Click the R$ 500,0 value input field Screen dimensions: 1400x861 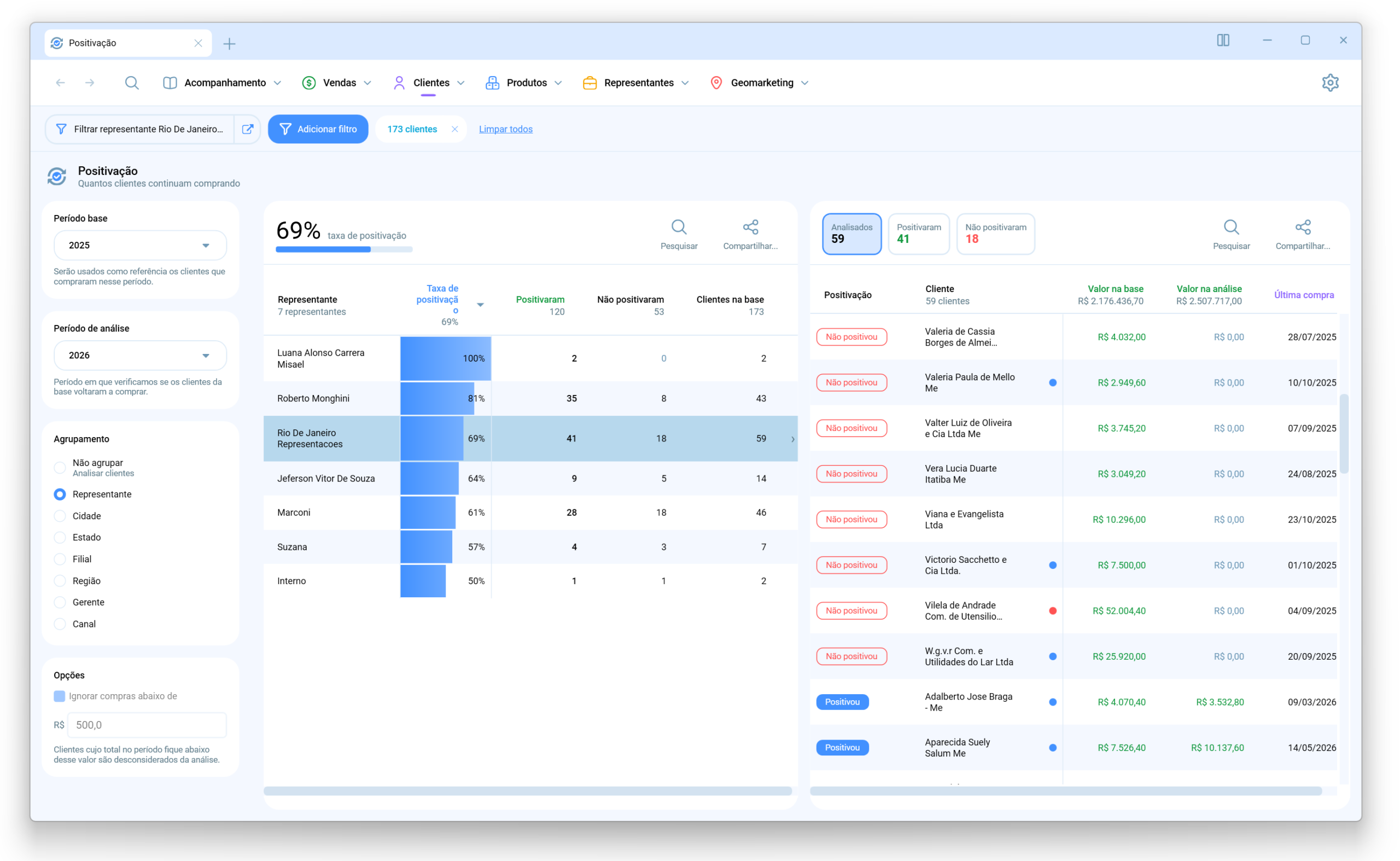147,725
